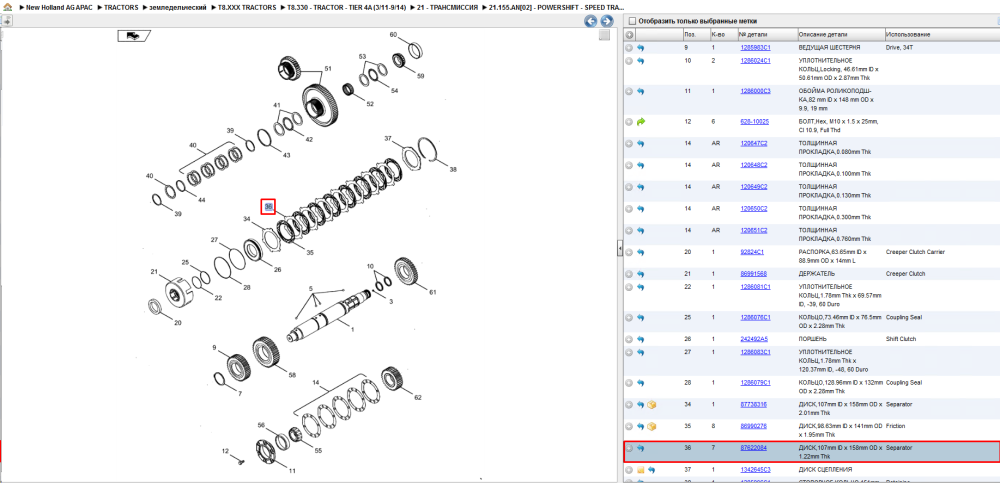Click the package box icon for part 86990276

(652, 426)
